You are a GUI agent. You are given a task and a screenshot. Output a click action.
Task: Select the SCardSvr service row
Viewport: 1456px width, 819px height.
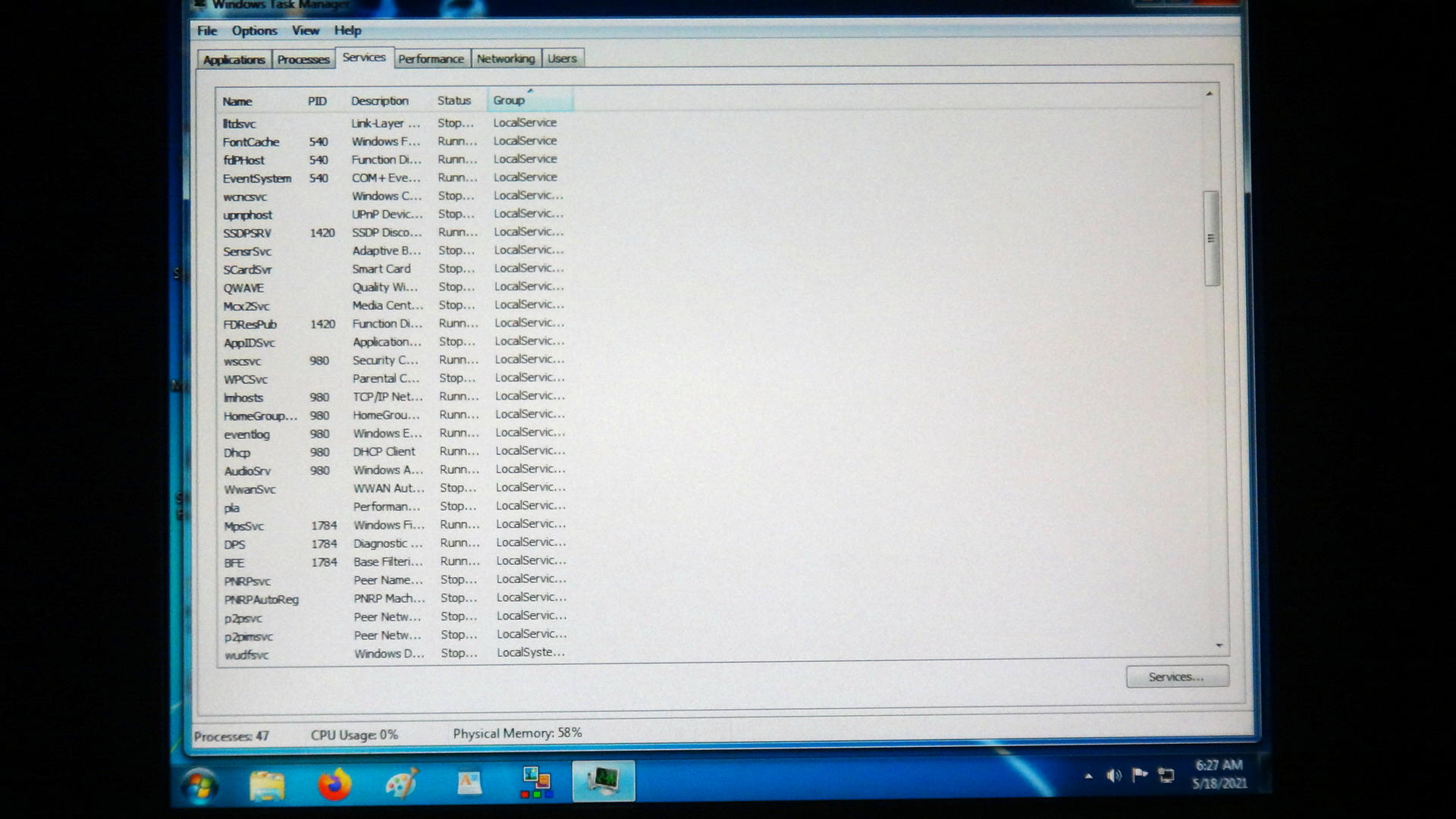(x=394, y=269)
